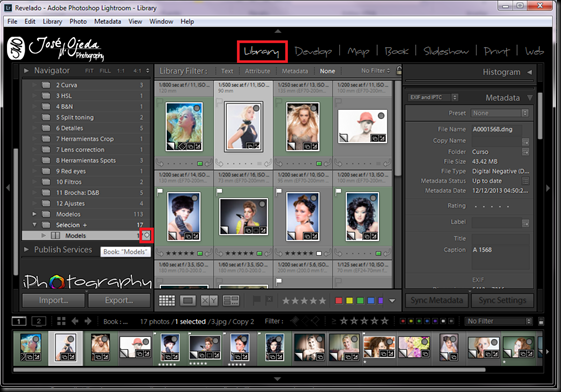Screen dimensions: 561x392
Task: Toggle the flag on the fur hat photo
Action: (x=160, y=191)
